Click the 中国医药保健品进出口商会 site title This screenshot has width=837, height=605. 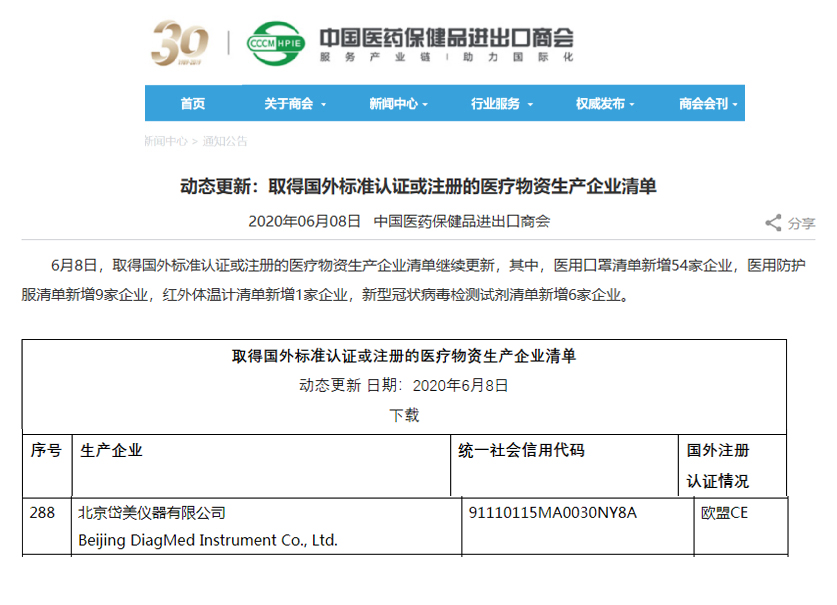point(446,37)
